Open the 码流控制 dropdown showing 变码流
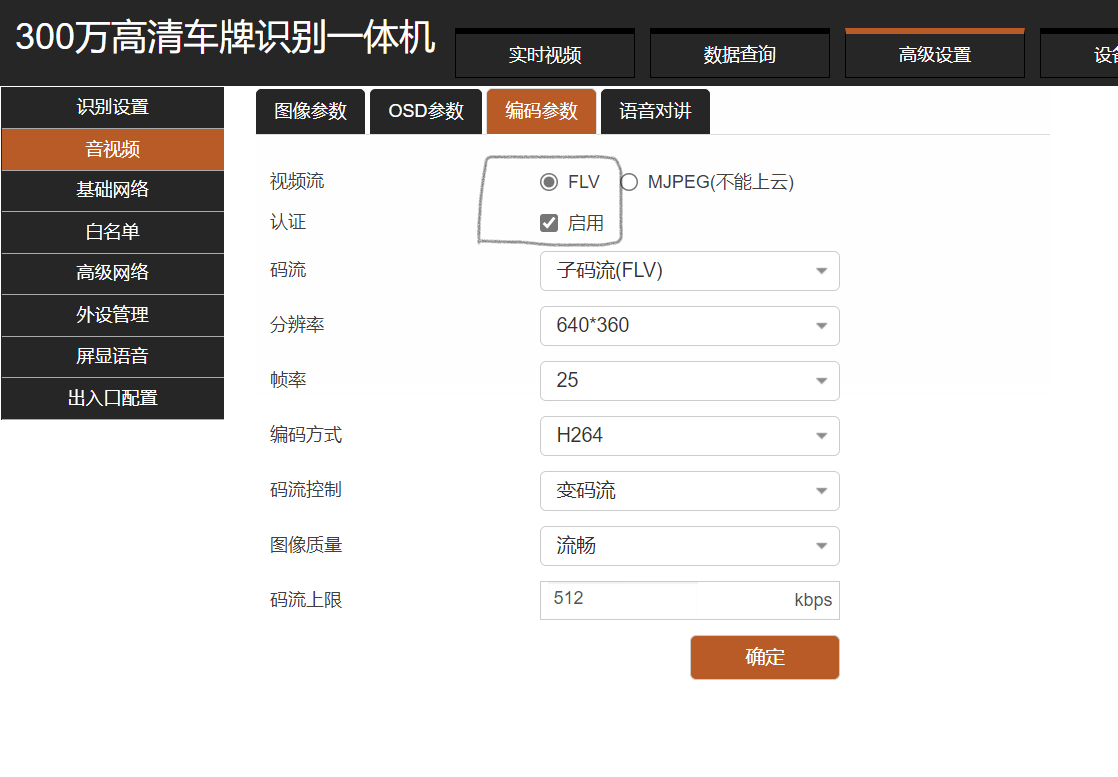 pos(689,490)
